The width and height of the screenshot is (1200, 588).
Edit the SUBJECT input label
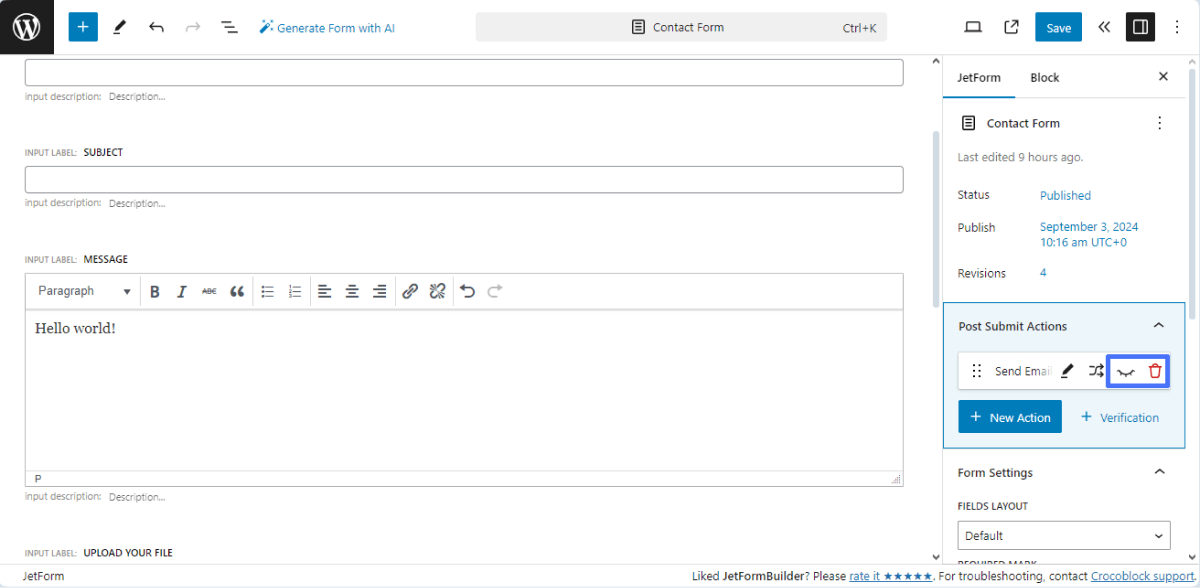click(x=103, y=153)
